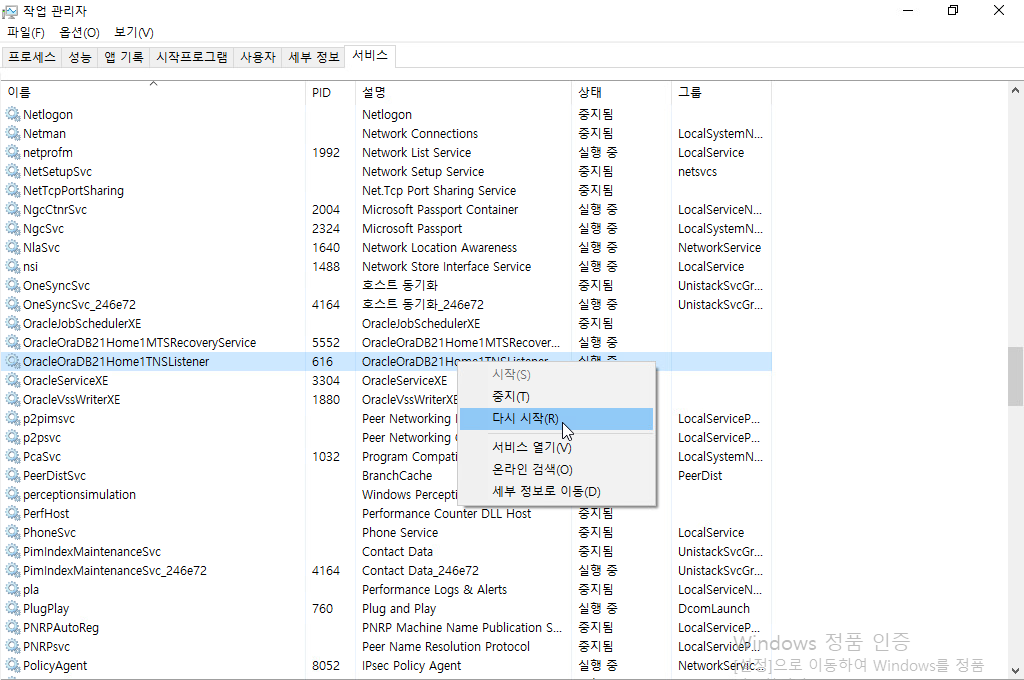Click the Network Location Awareness description
Viewport: 1024px width, 680px height.
(x=440, y=248)
